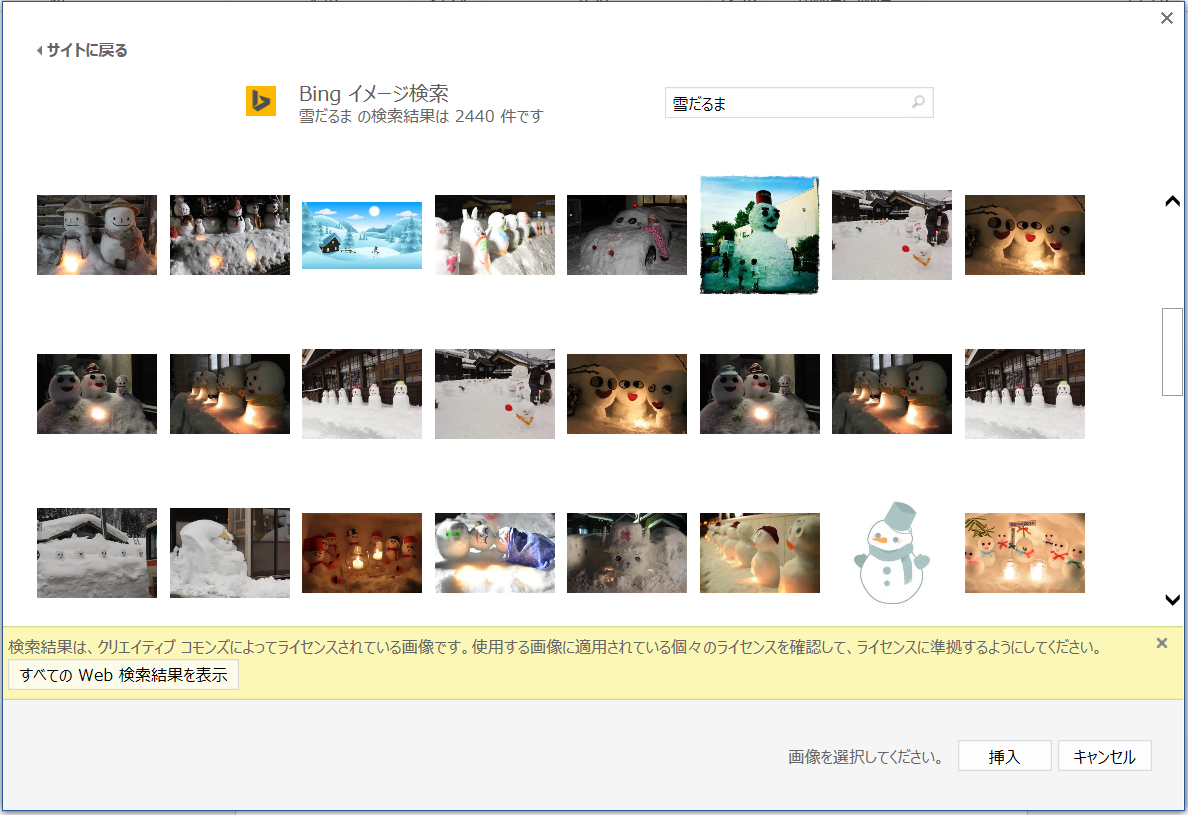Select the red-hatted snowmen with candle thumbnail
Image resolution: width=1188 pixels, height=815 pixels.
362,553
